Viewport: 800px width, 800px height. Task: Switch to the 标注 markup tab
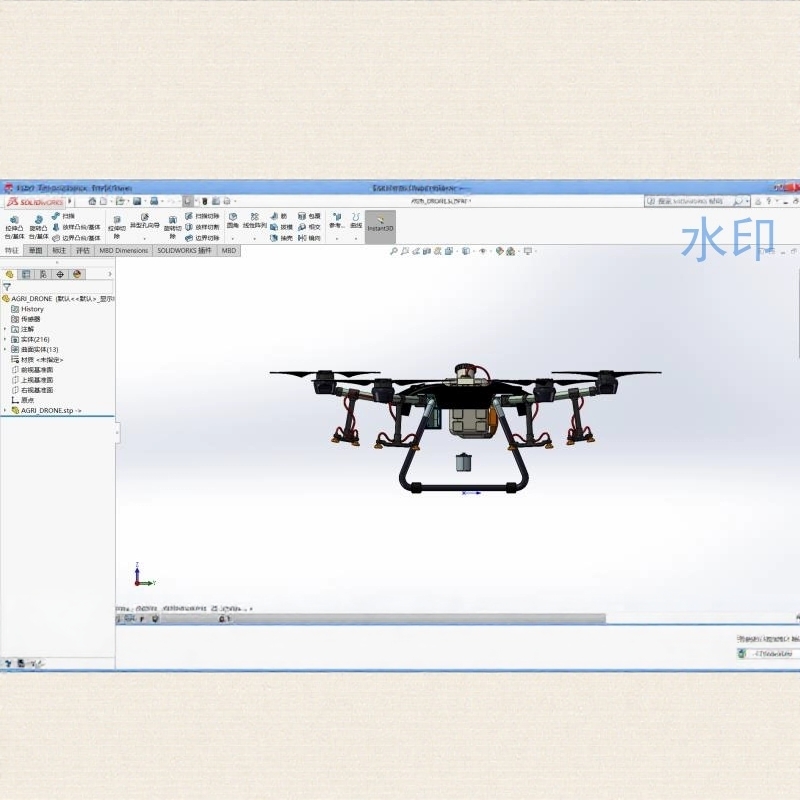click(59, 251)
